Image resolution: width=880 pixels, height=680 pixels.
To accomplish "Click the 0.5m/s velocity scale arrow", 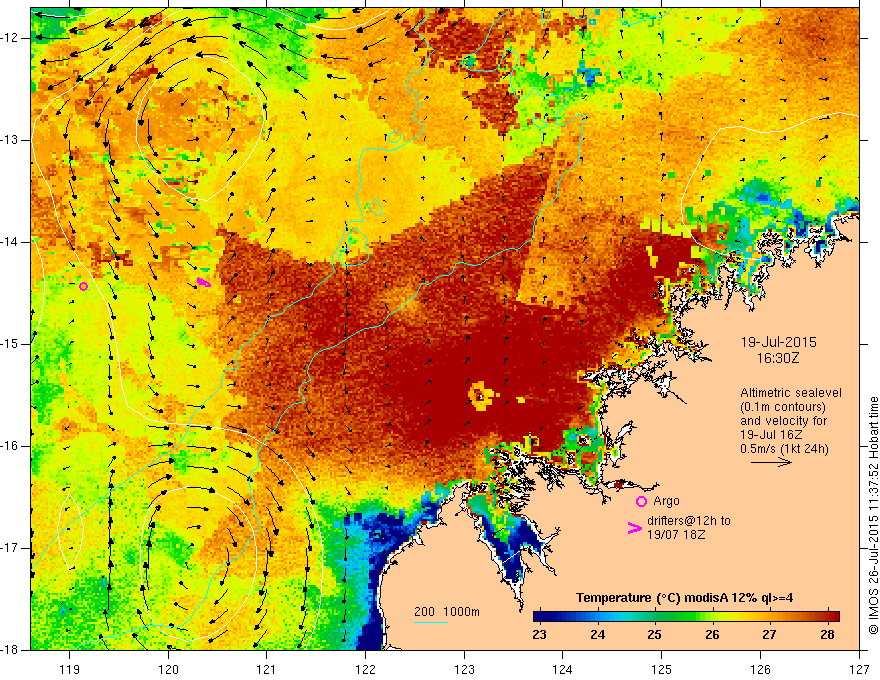I will [771, 462].
